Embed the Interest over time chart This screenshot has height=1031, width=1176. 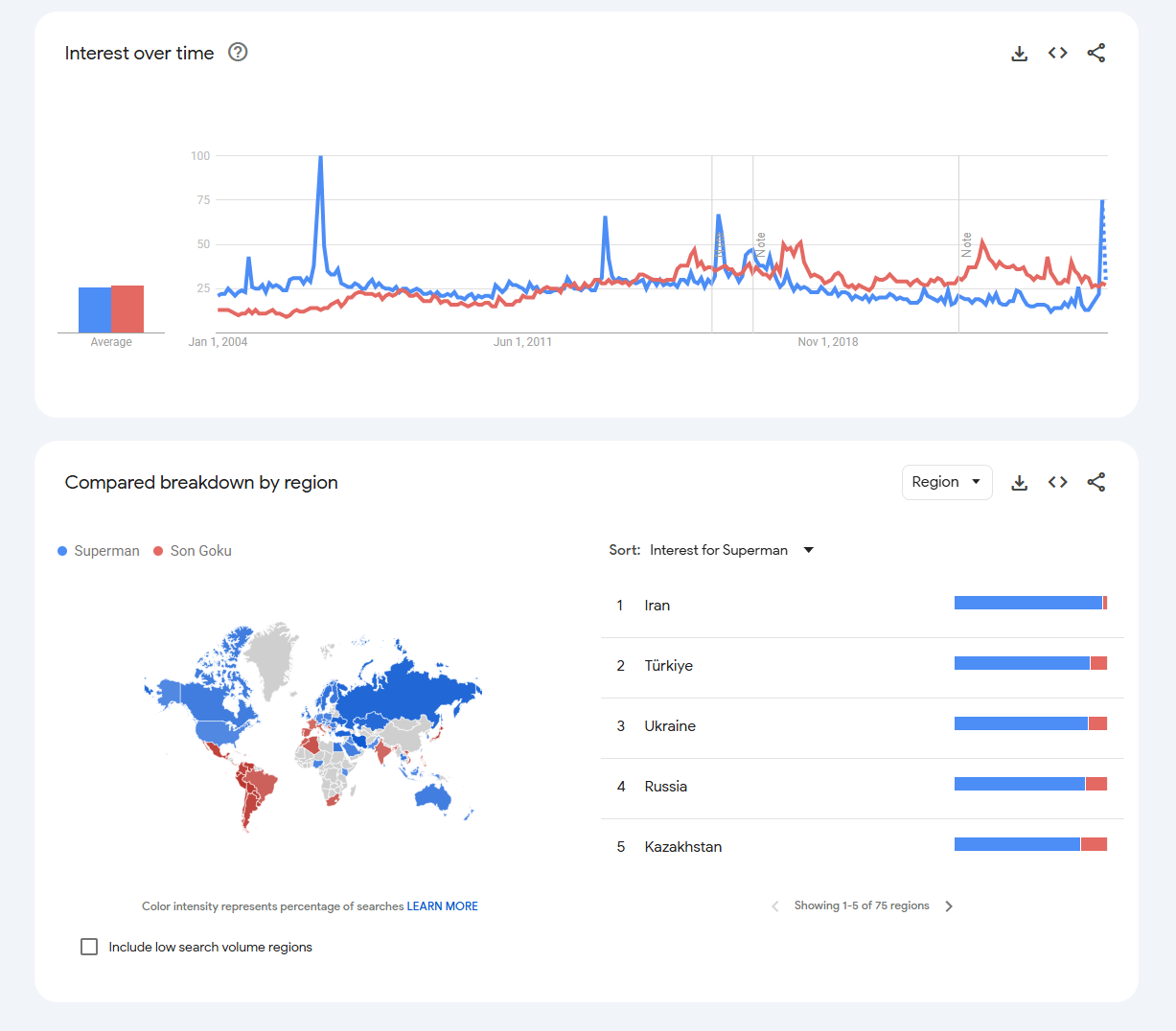(1057, 54)
